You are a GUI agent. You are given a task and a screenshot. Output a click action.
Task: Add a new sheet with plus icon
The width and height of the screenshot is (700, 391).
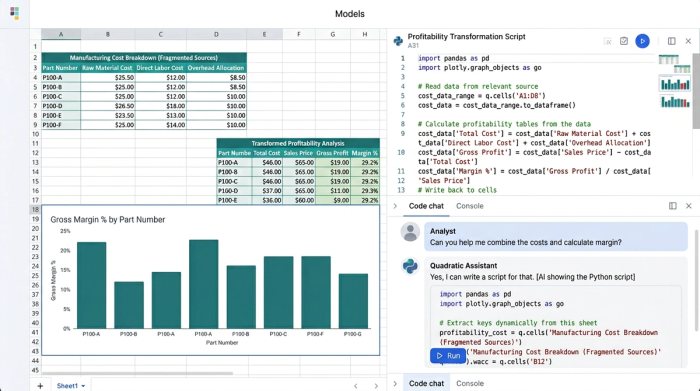click(40, 386)
